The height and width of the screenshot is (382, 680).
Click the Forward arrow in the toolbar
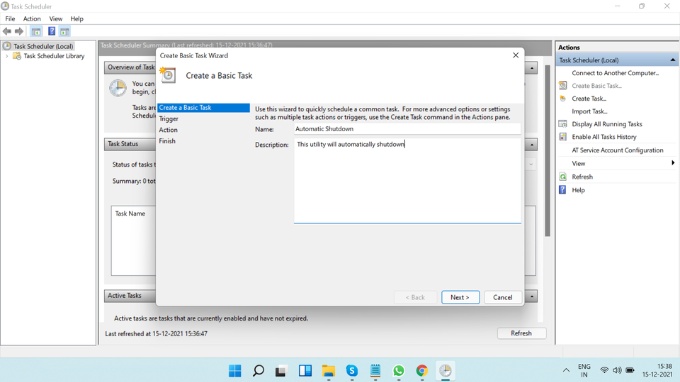19,31
